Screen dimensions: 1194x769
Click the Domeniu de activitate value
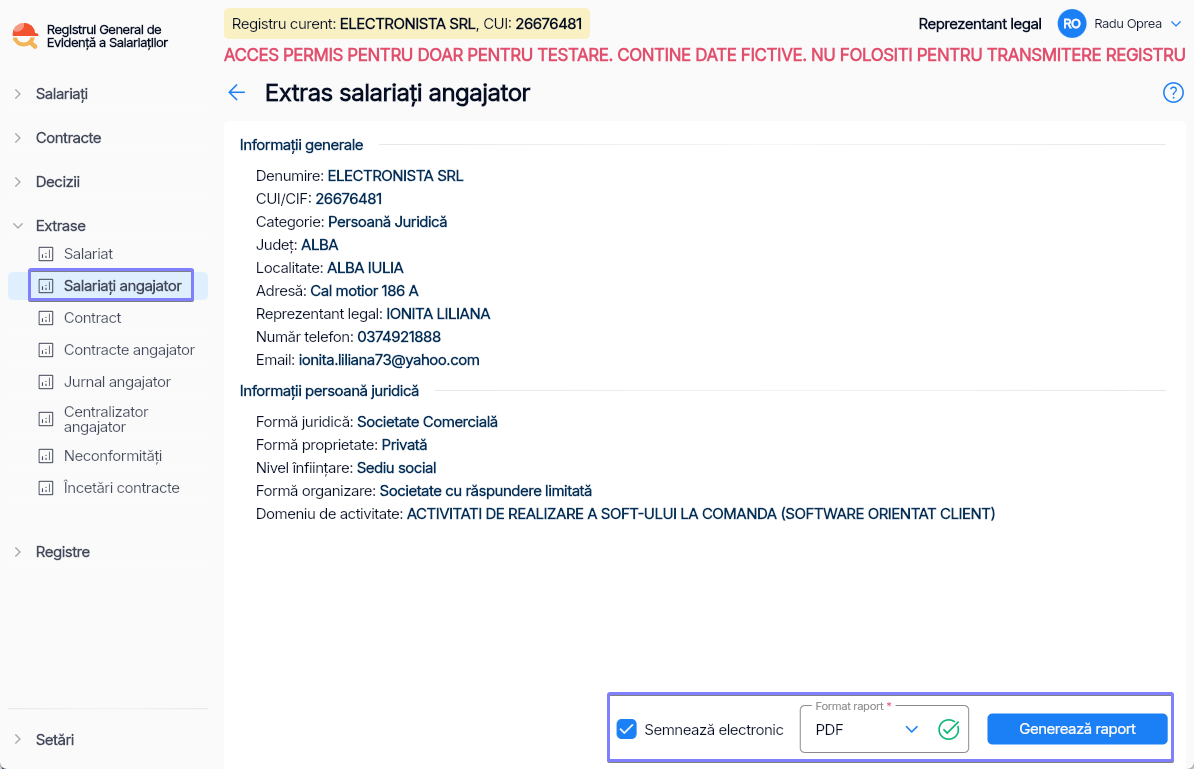point(701,514)
